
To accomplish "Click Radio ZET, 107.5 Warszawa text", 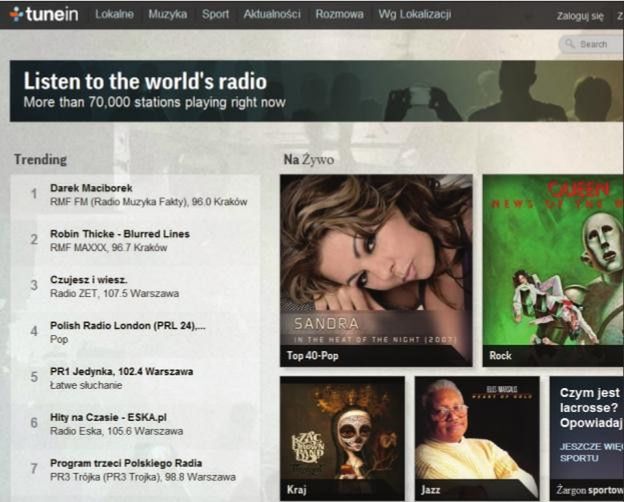I will 114,293.
